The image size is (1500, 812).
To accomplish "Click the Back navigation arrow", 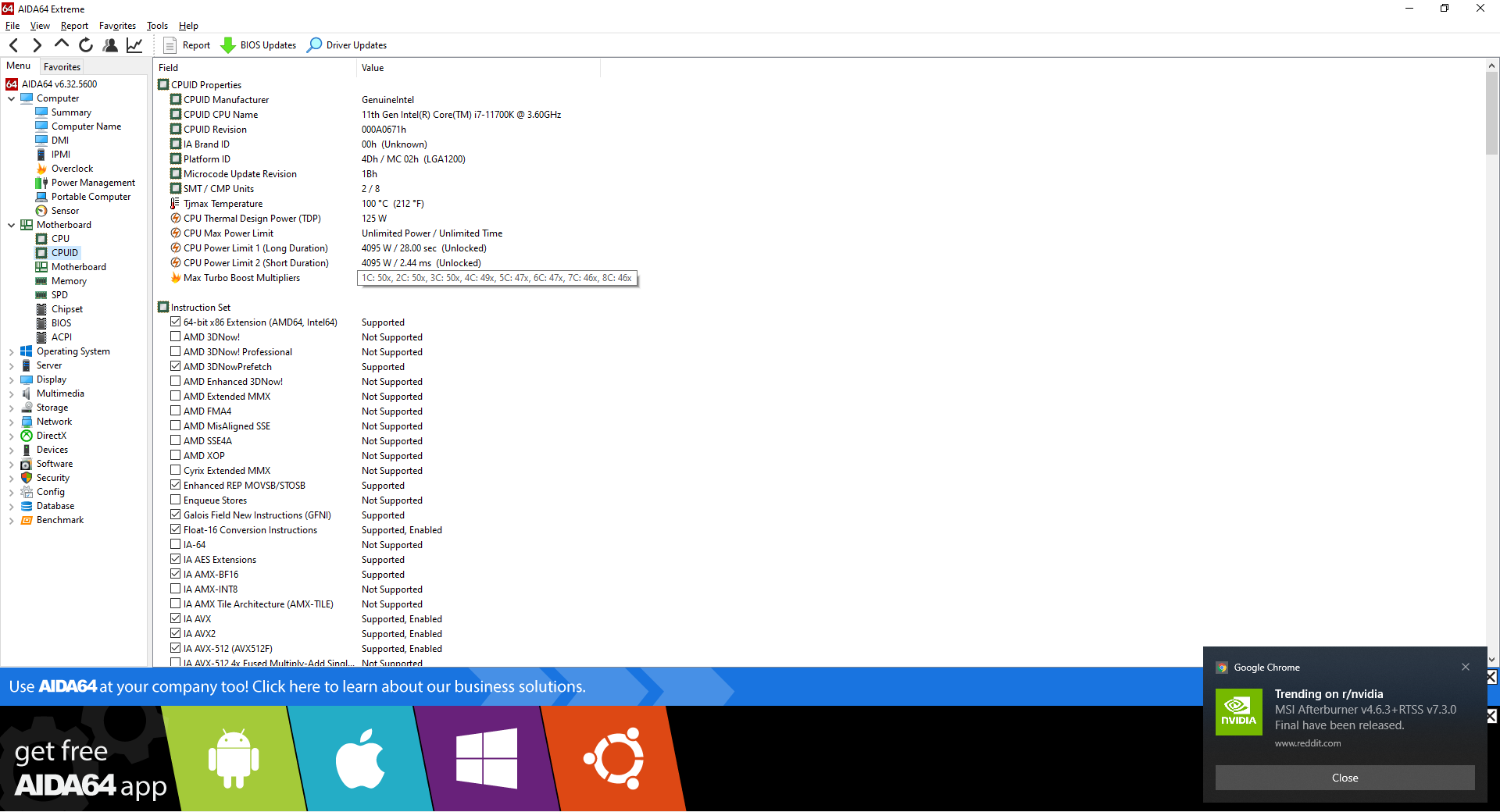I will point(14,45).
